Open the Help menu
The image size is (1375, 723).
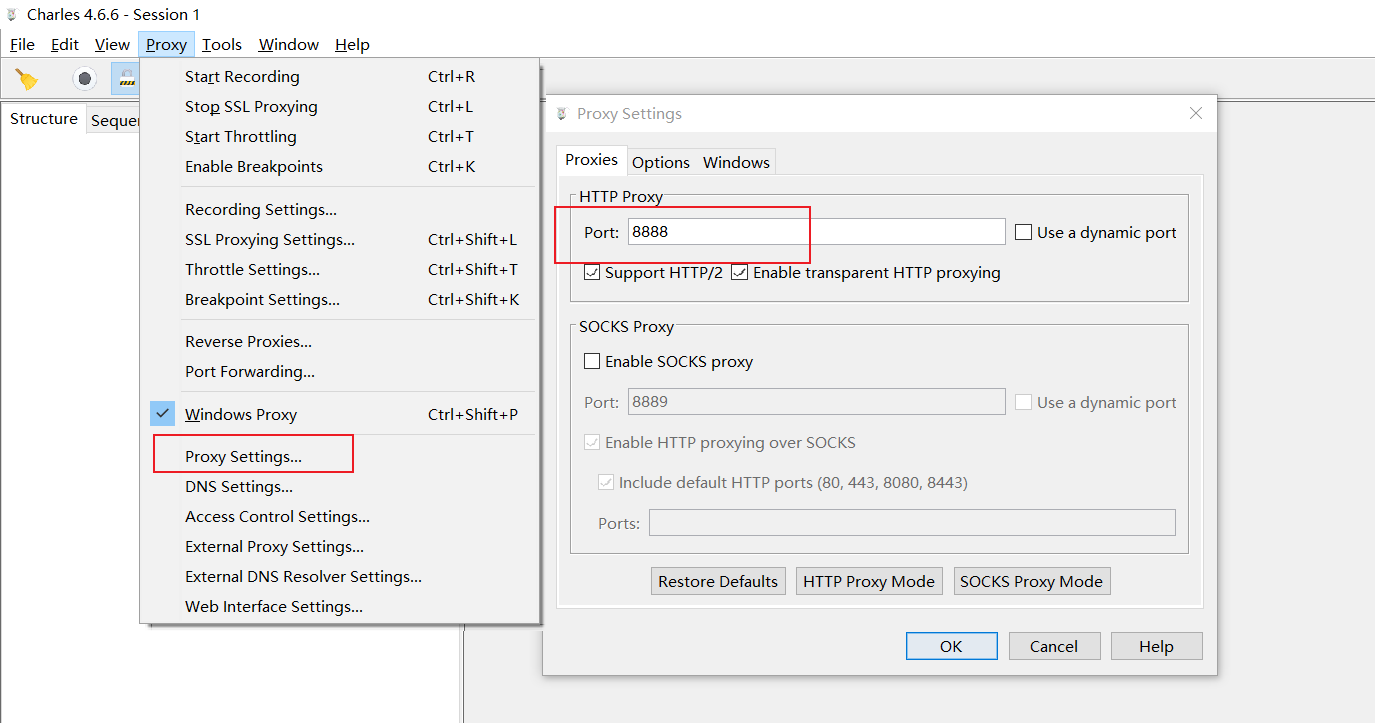tap(352, 44)
